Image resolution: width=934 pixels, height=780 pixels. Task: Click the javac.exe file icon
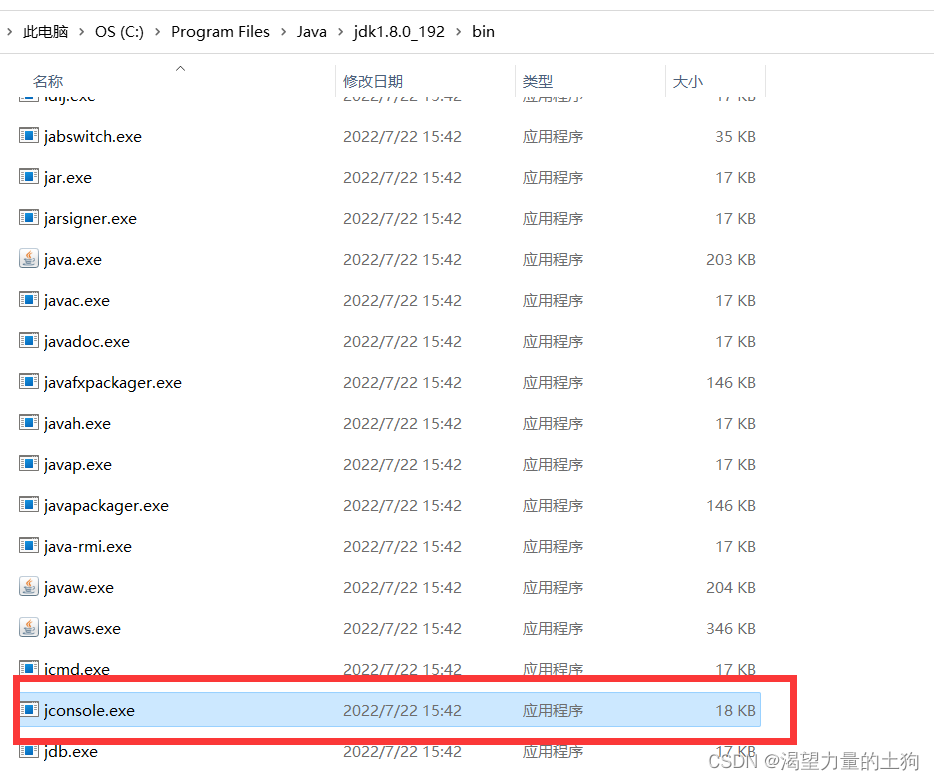point(29,300)
